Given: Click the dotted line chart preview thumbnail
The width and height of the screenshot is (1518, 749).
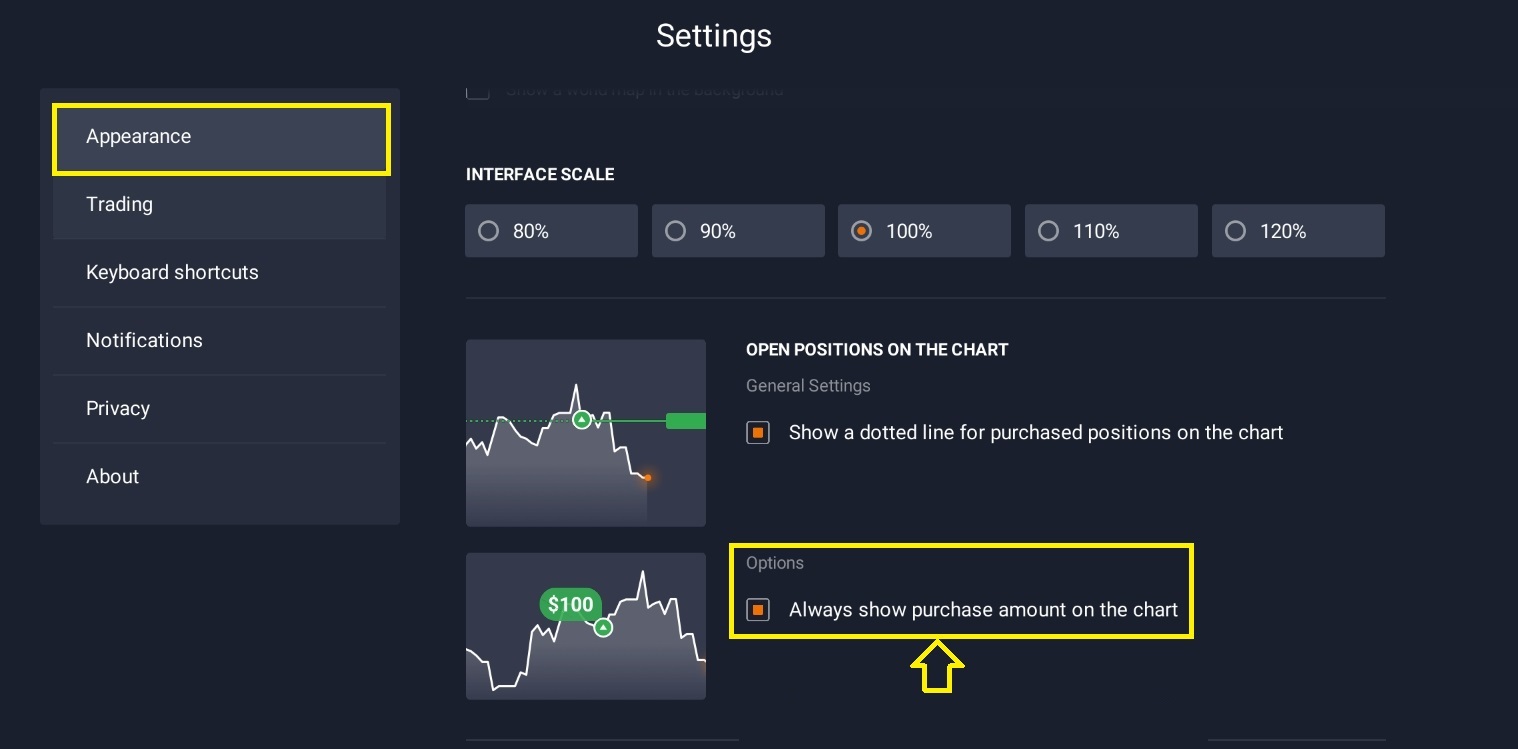Looking at the screenshot, I should pyautogui.click(x=586, y=433).
